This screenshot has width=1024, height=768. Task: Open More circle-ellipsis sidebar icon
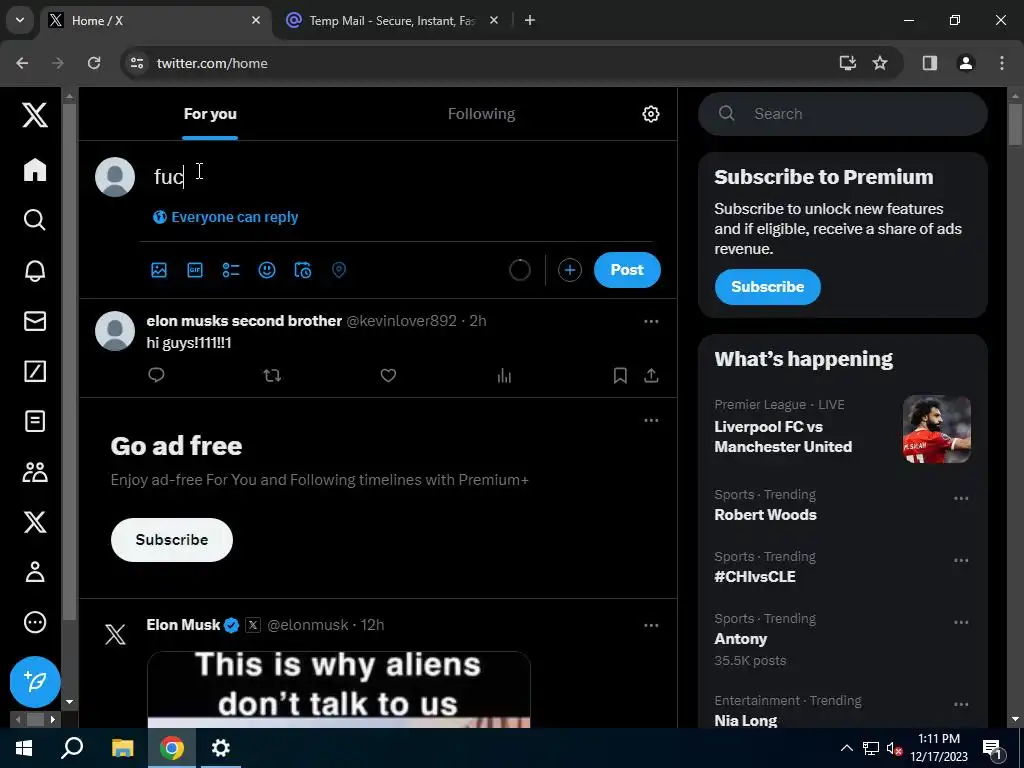[35, 622]
